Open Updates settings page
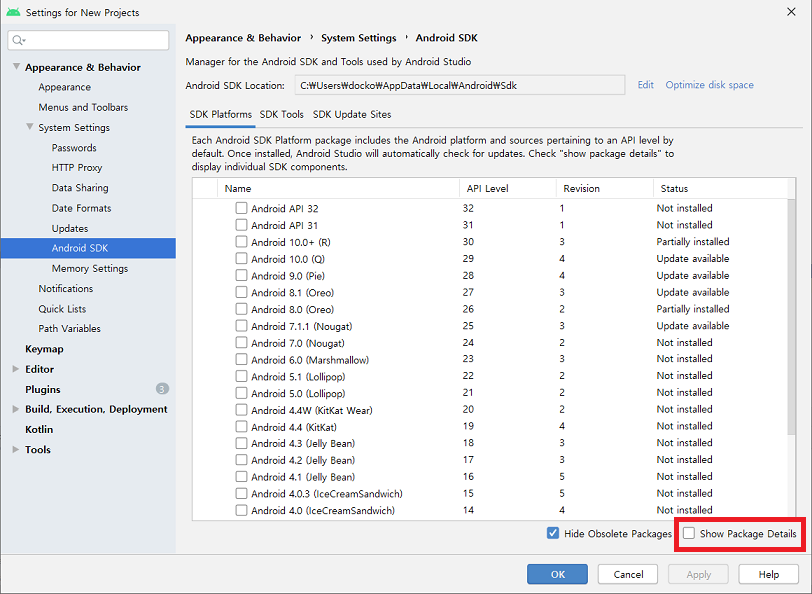The width and height of the screenshot is (812, 594). [70, 228]
